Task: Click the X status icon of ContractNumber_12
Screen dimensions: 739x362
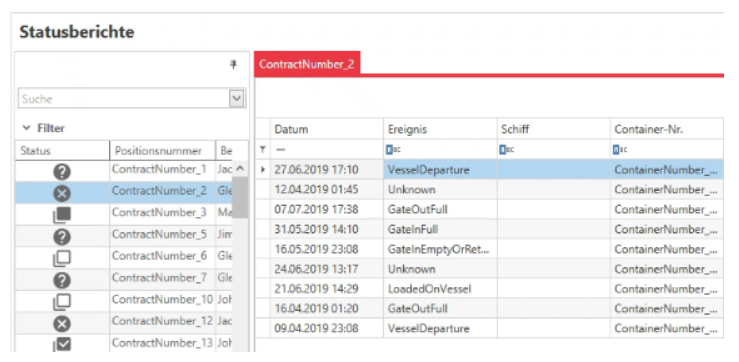Action: [62, 324]
